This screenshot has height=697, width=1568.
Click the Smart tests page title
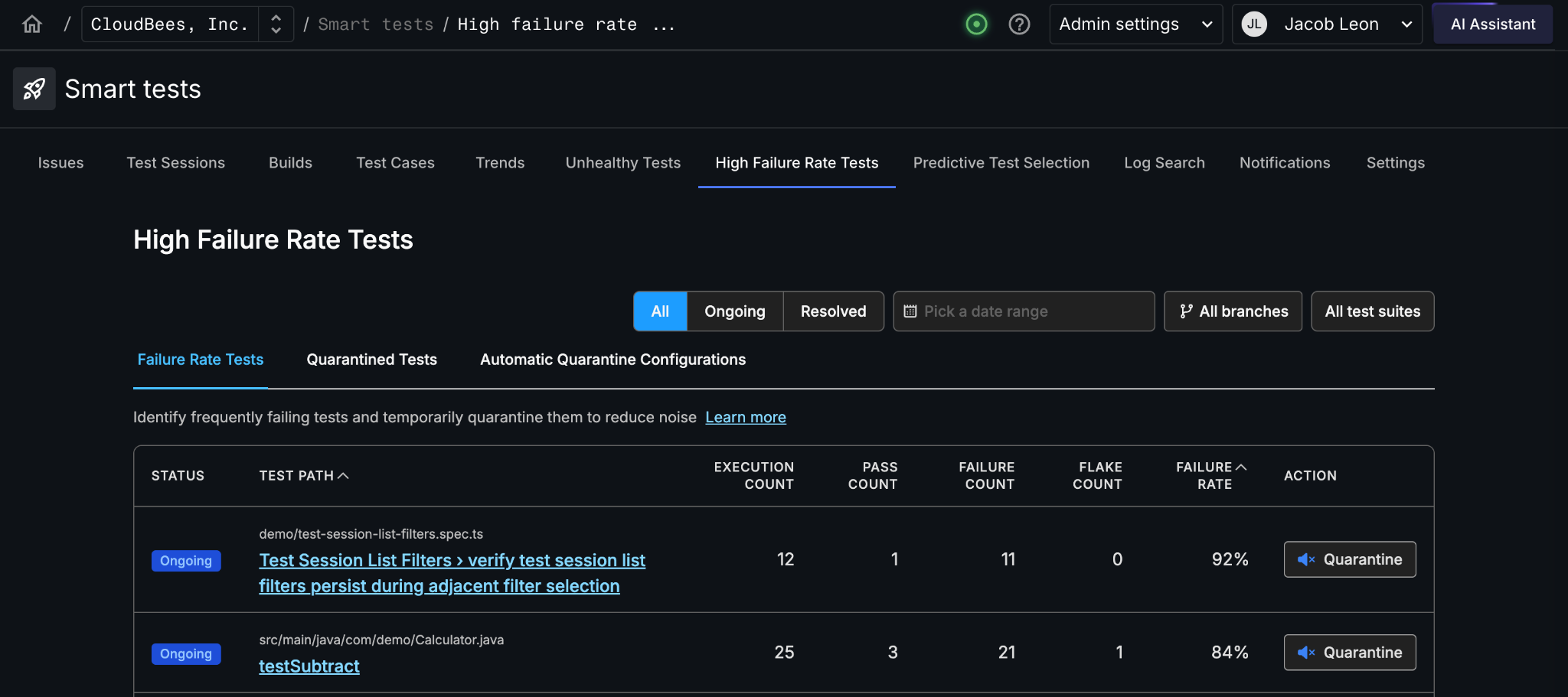coord(133,89)
